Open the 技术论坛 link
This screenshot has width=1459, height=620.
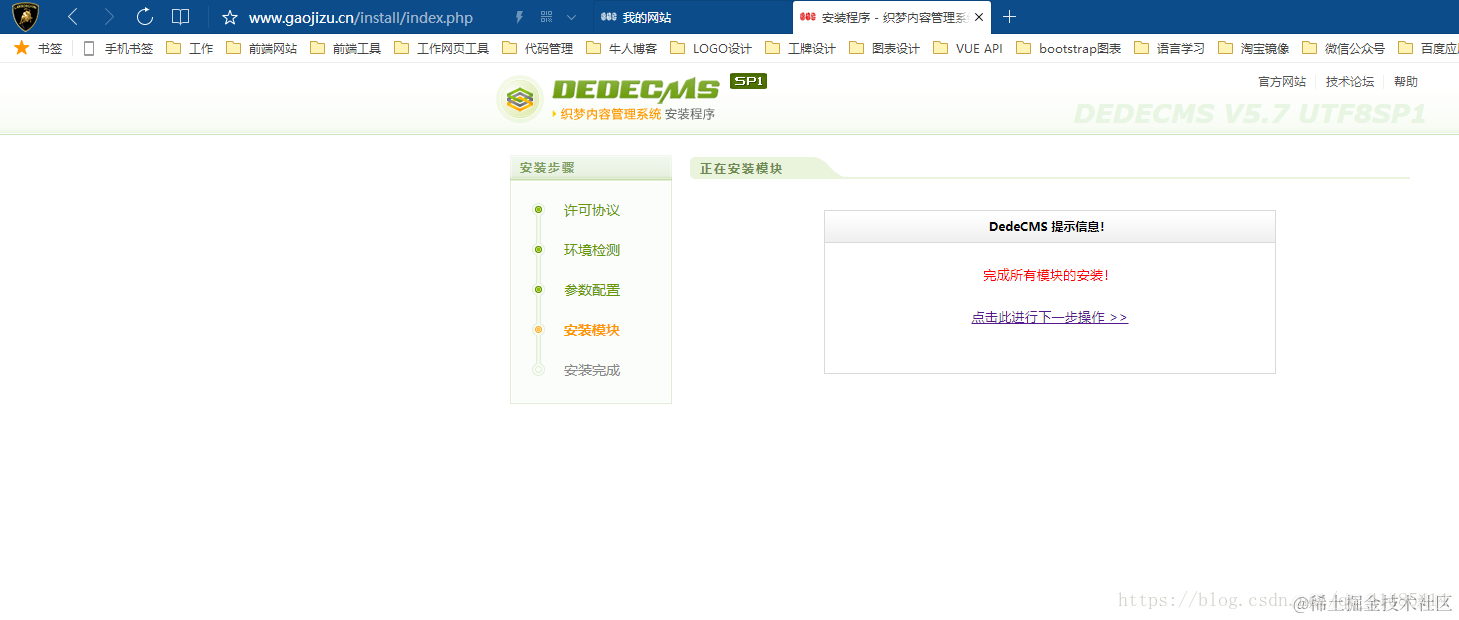pos(1350,82)
